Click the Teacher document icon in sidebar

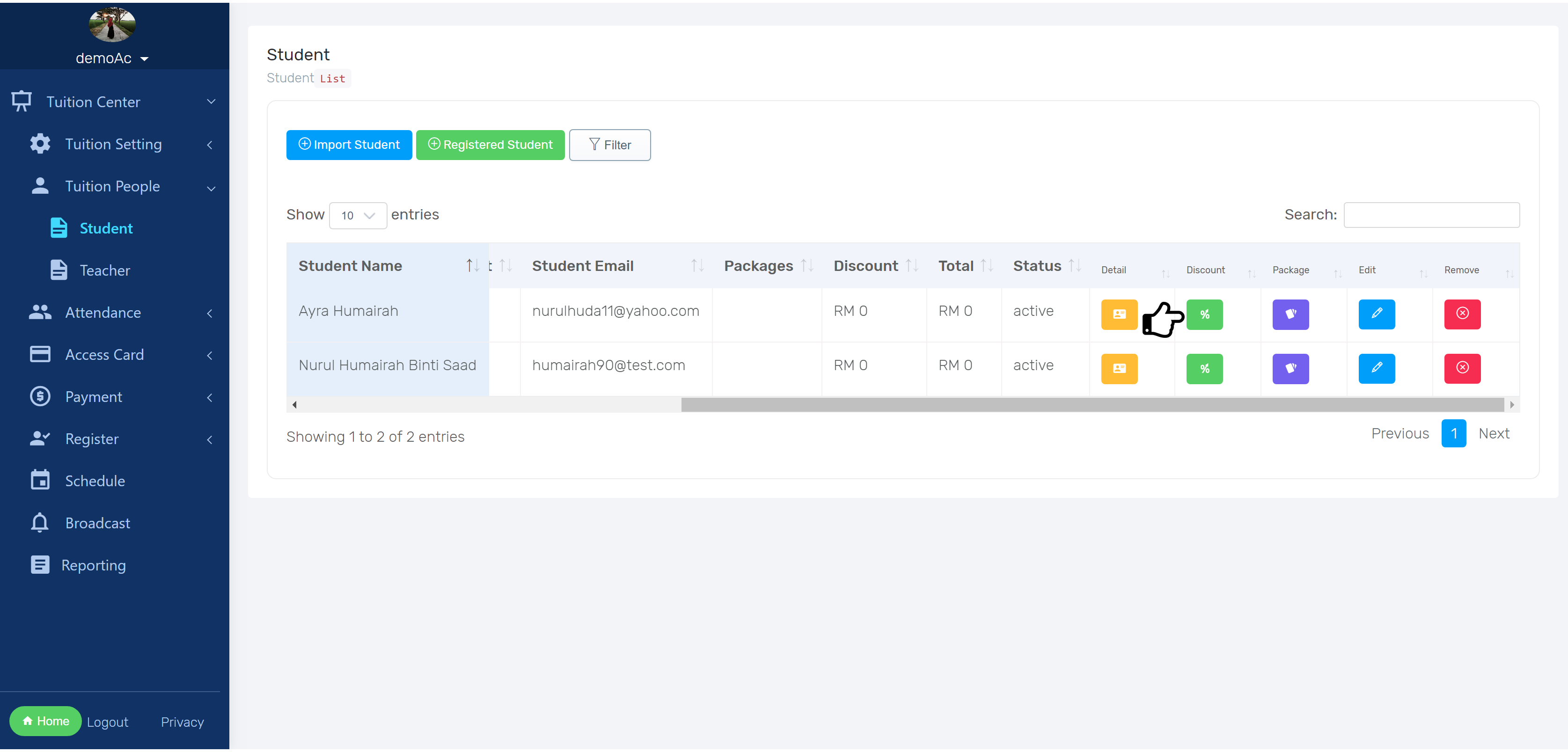coord(59,270)
